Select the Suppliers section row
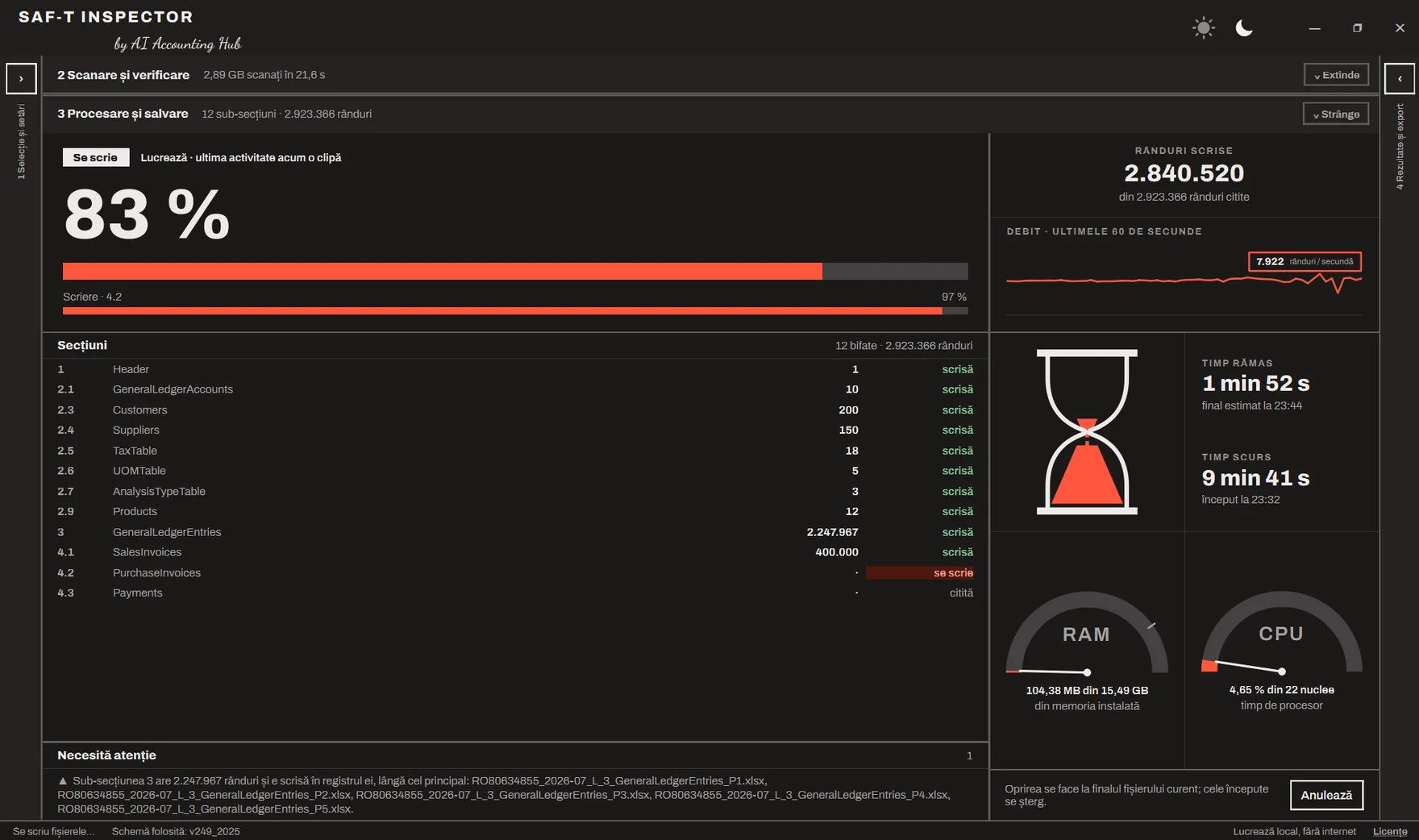This screenshot has height=840, width=1419. pos(515,430)
